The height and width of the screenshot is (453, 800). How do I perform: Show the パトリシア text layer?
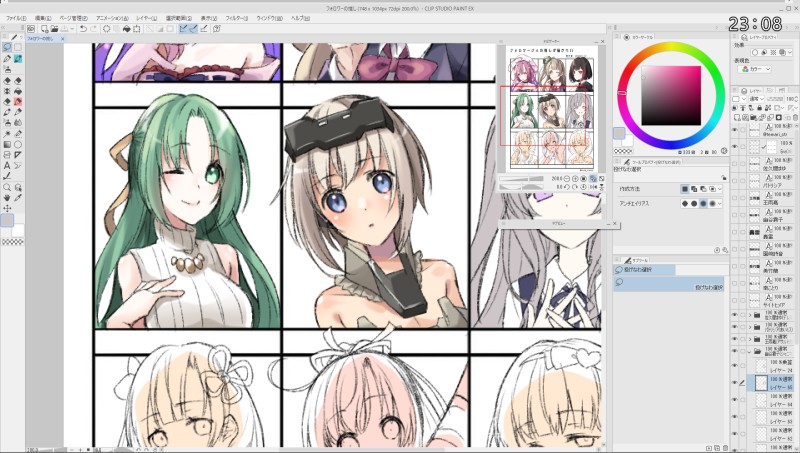[x=735, y=181]
